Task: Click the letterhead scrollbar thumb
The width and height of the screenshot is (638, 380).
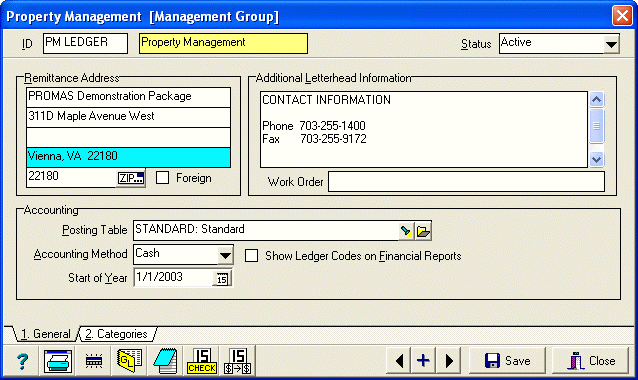Action: [x=596, y=126]
